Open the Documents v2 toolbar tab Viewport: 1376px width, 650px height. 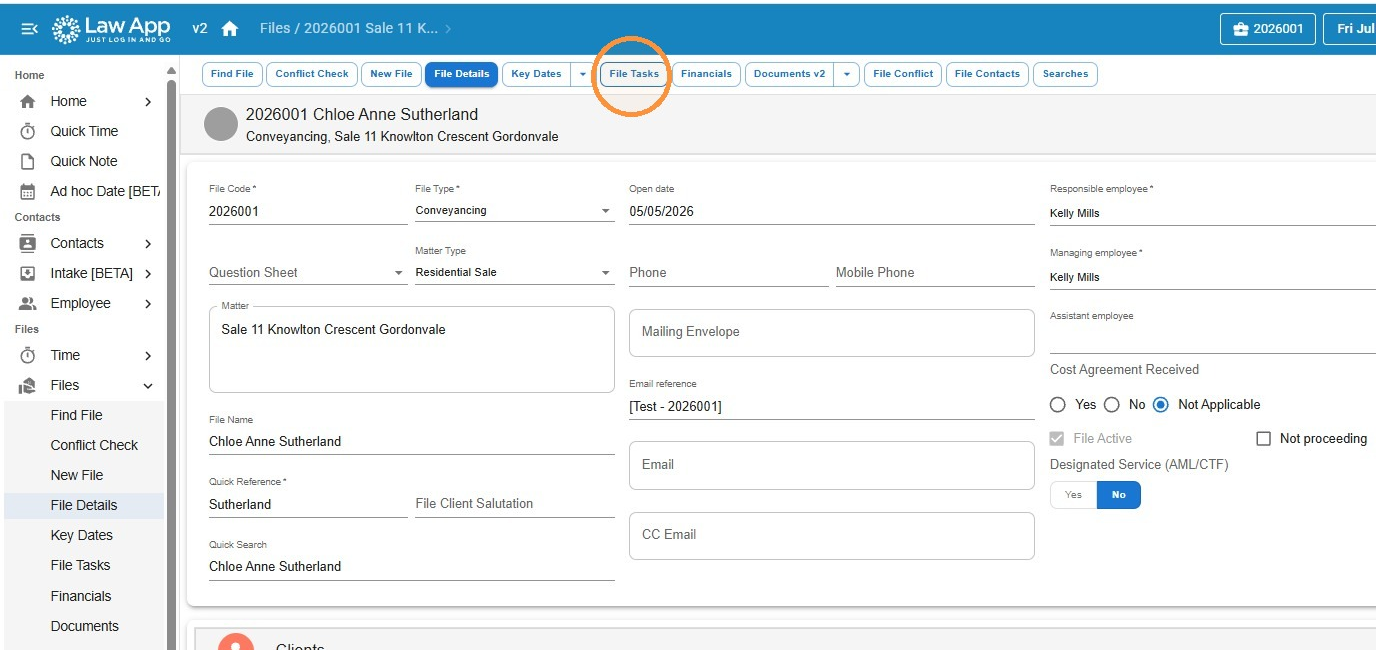tap(790, 74)
